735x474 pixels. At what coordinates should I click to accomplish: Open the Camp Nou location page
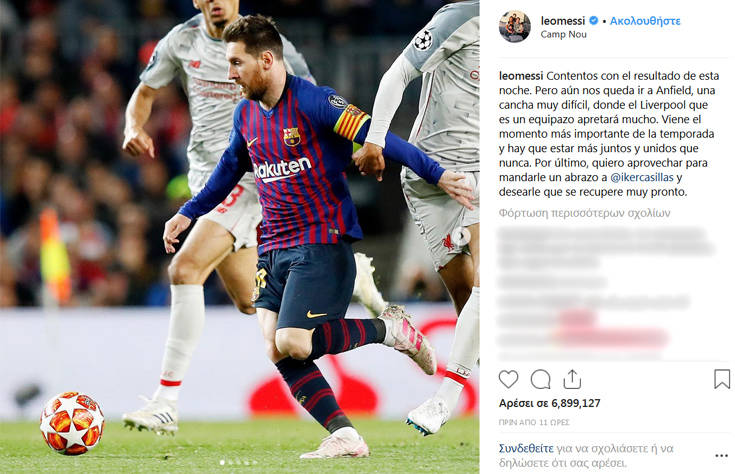[563, 34]
